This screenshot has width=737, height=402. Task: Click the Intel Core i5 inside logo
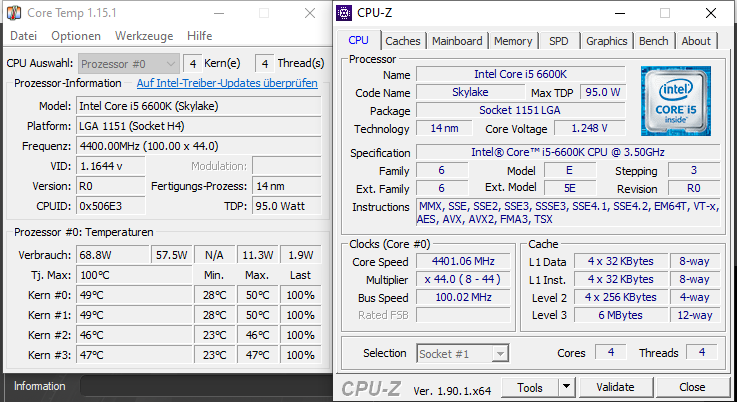676,101
